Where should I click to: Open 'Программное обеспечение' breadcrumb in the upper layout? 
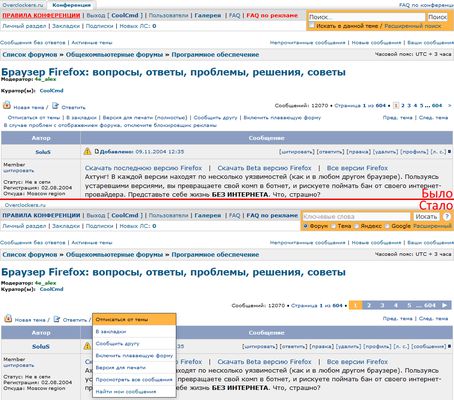tap(215, 54)
